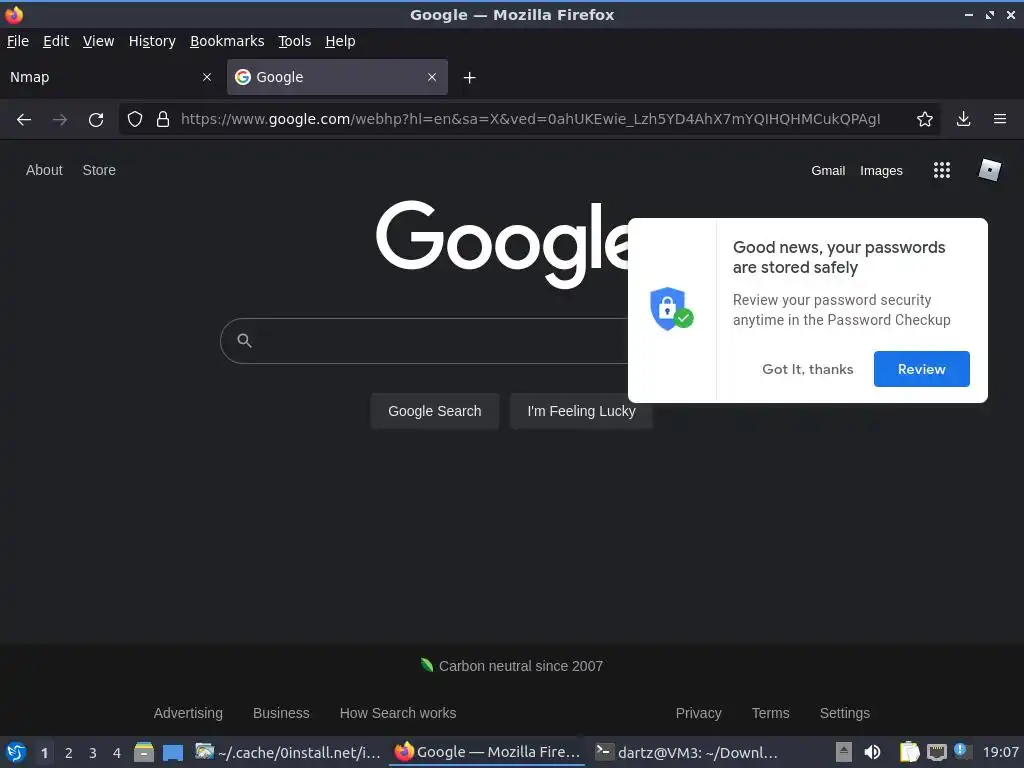This screenshot has width=1024, height=768.
Task: Open the tracking protection shield icon
Action: point(135,120)
